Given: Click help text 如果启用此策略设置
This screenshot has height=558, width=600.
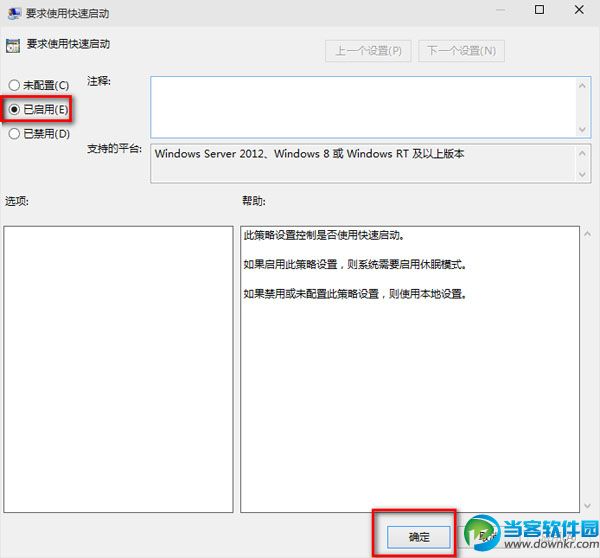Looking at the screenshot, I should (290, 264).
